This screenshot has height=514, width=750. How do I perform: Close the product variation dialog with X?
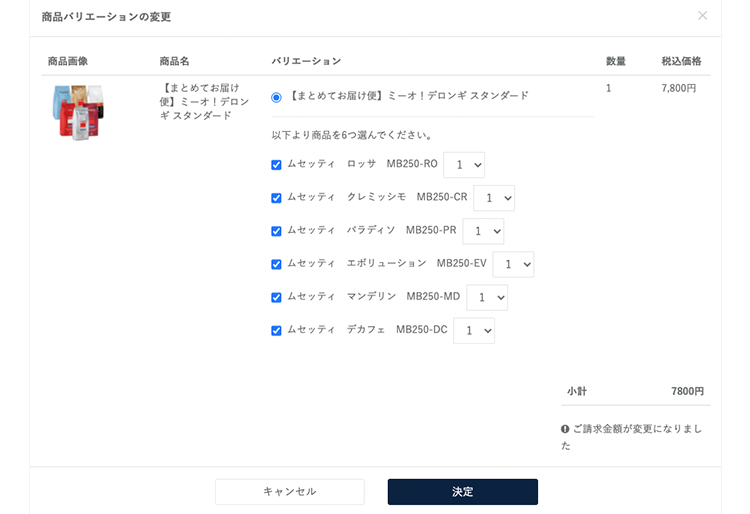coord(702,16)
